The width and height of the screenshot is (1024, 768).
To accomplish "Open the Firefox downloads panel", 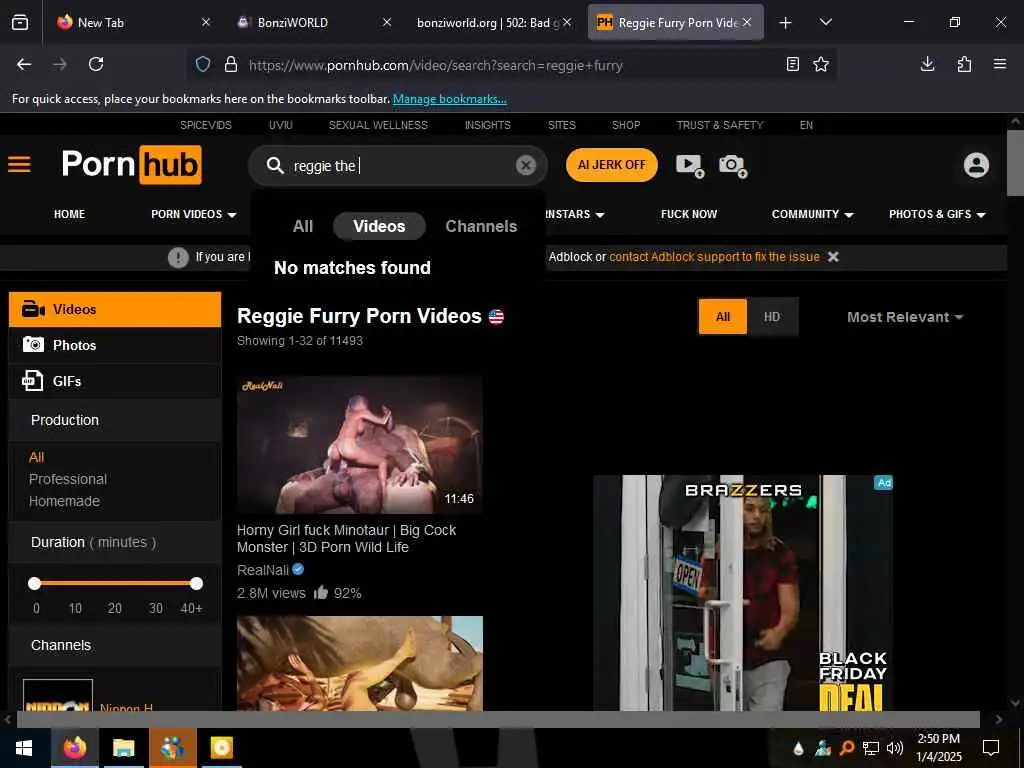I will [927, 64].
